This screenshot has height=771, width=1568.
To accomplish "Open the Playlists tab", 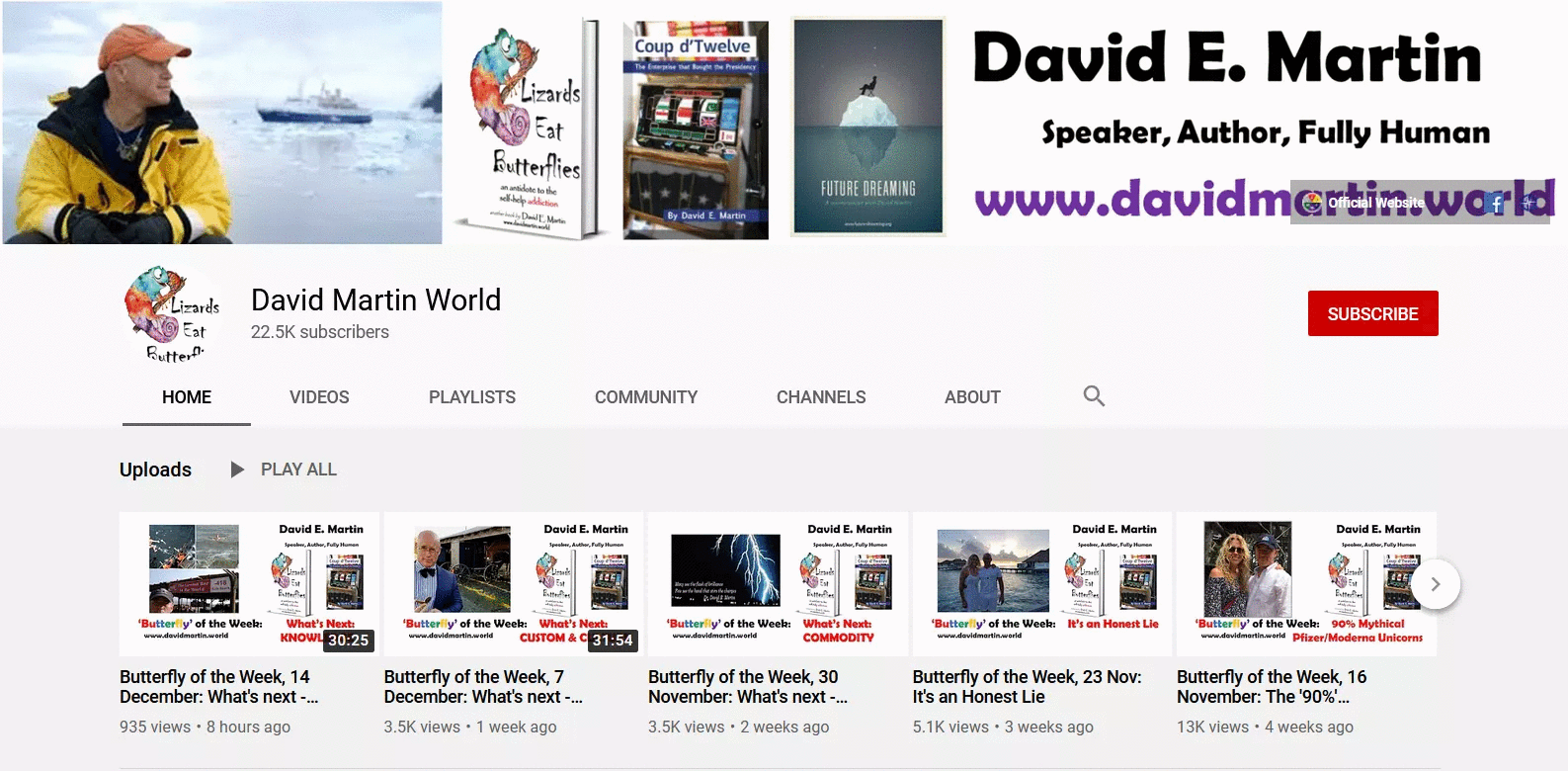I will coord(472,397).
